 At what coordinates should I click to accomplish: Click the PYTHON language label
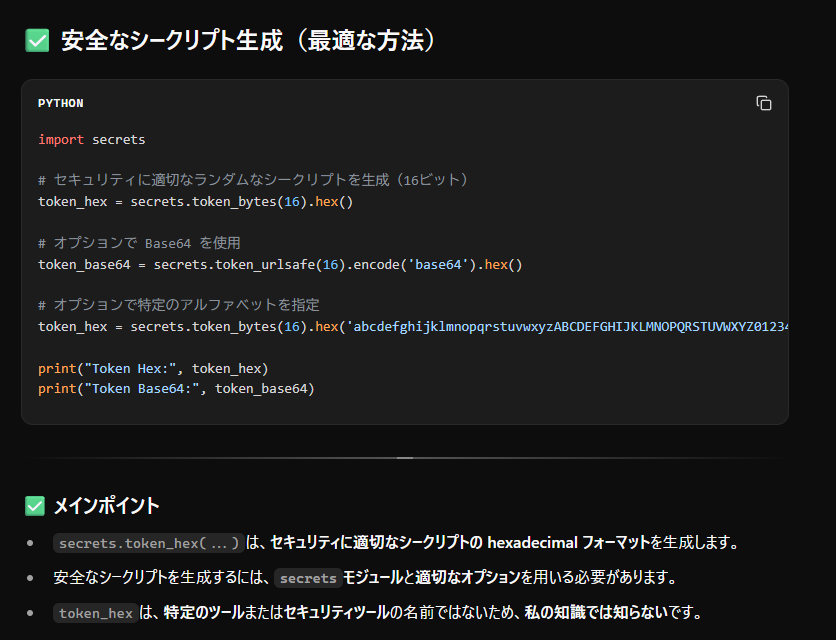[x=60, y=103]
